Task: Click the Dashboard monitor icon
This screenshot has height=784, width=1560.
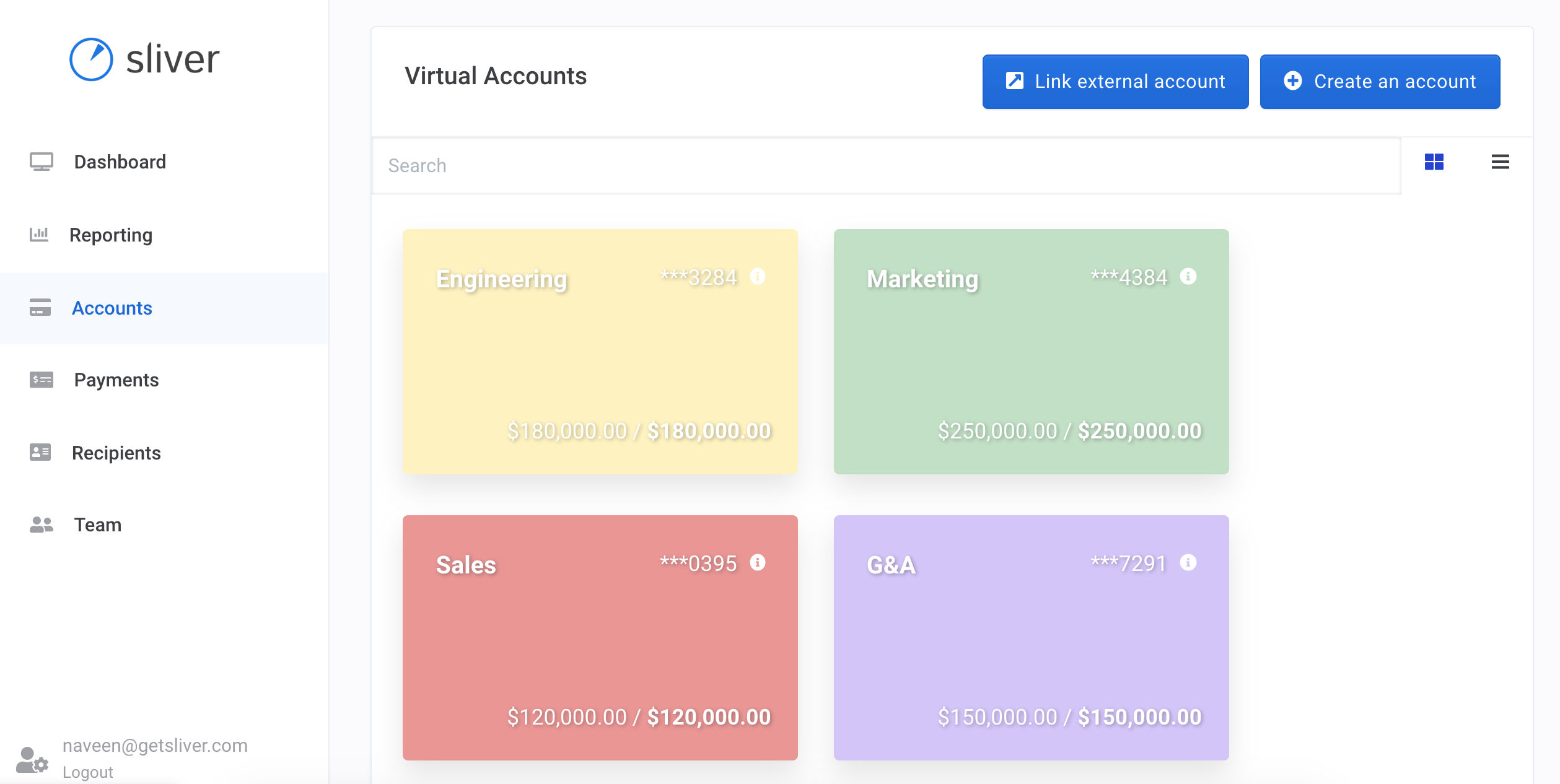Action: [42, 162]
